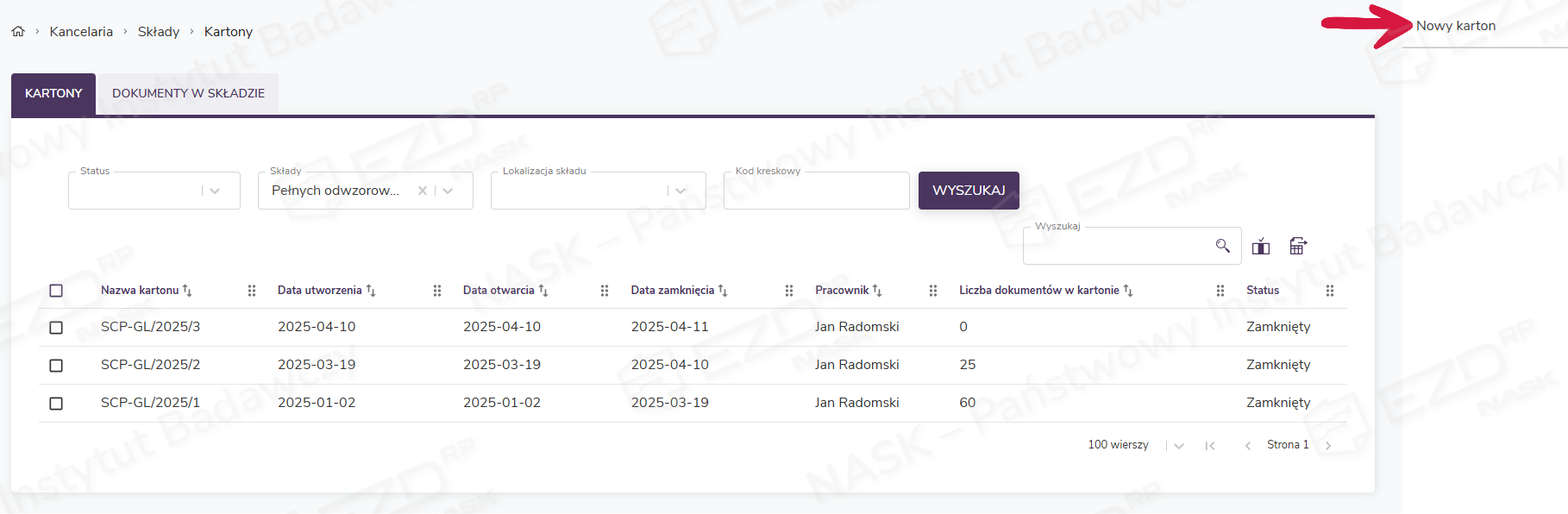This screenshot has width=1568, height=514.
Task: Check the box for SCP-GL/2025/3
Action: [x=56, y=328]
